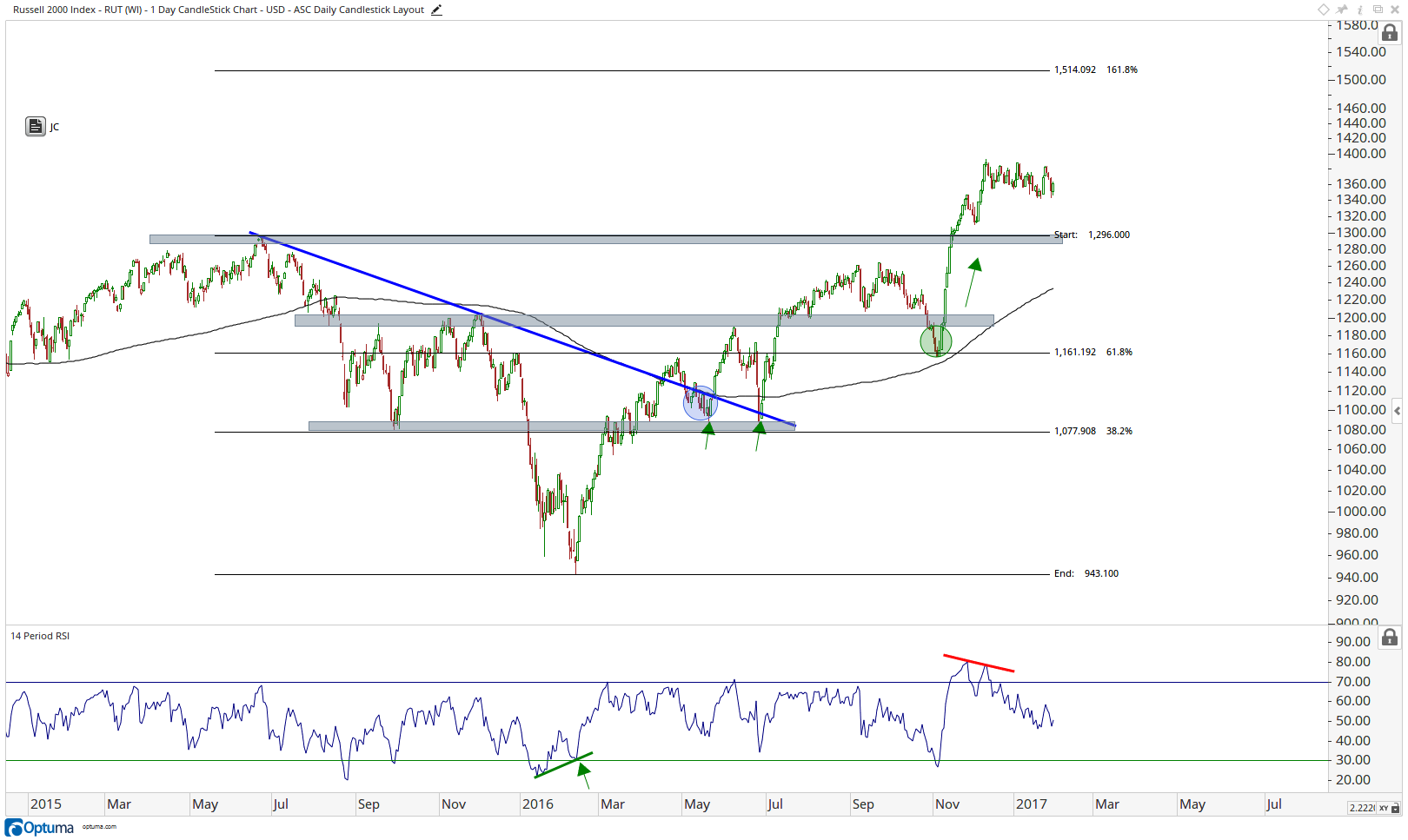Click 2017 on the date axis
Screen dimensions: 1408x840
coord(1032,804)
